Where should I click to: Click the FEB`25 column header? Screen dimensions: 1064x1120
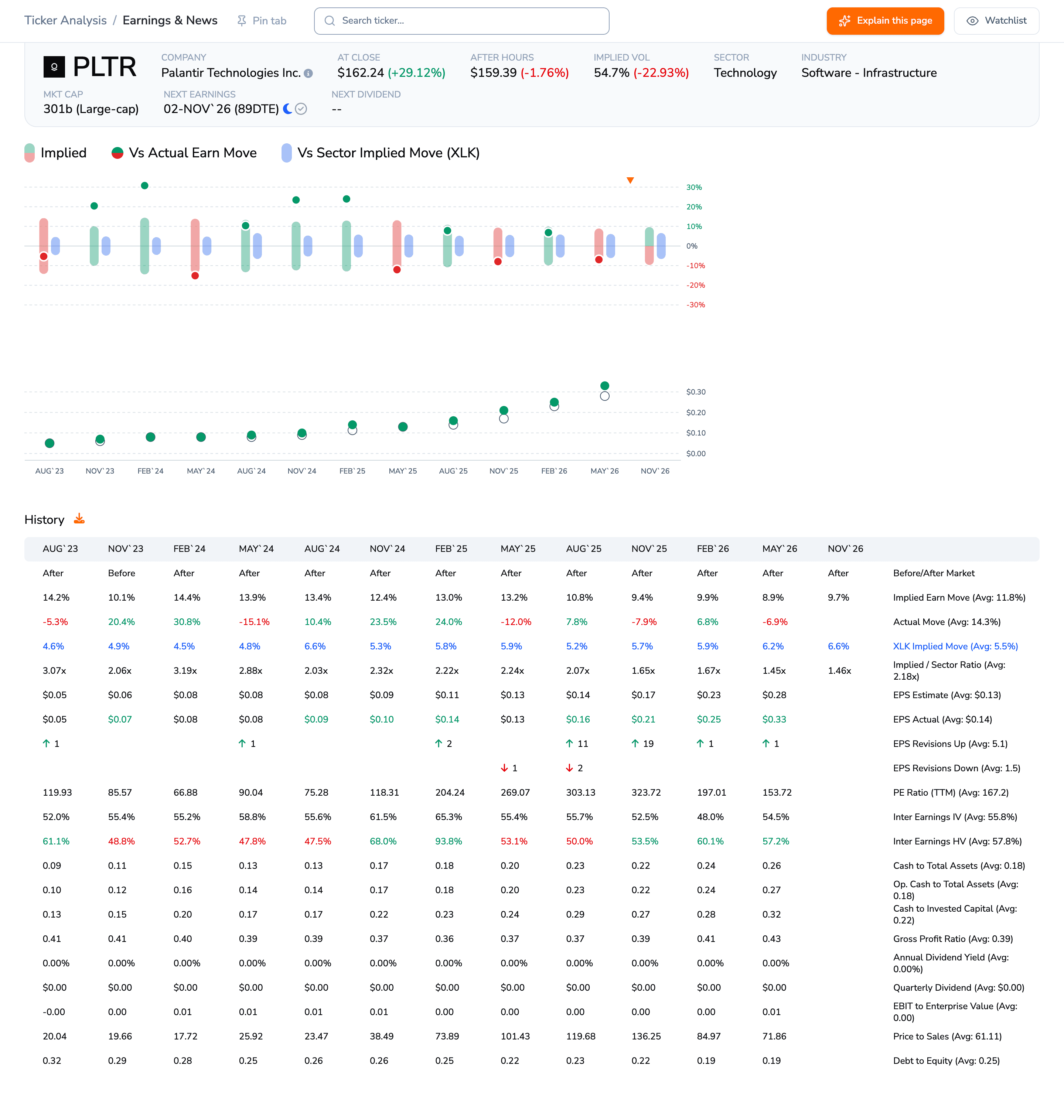pos(451,549)
